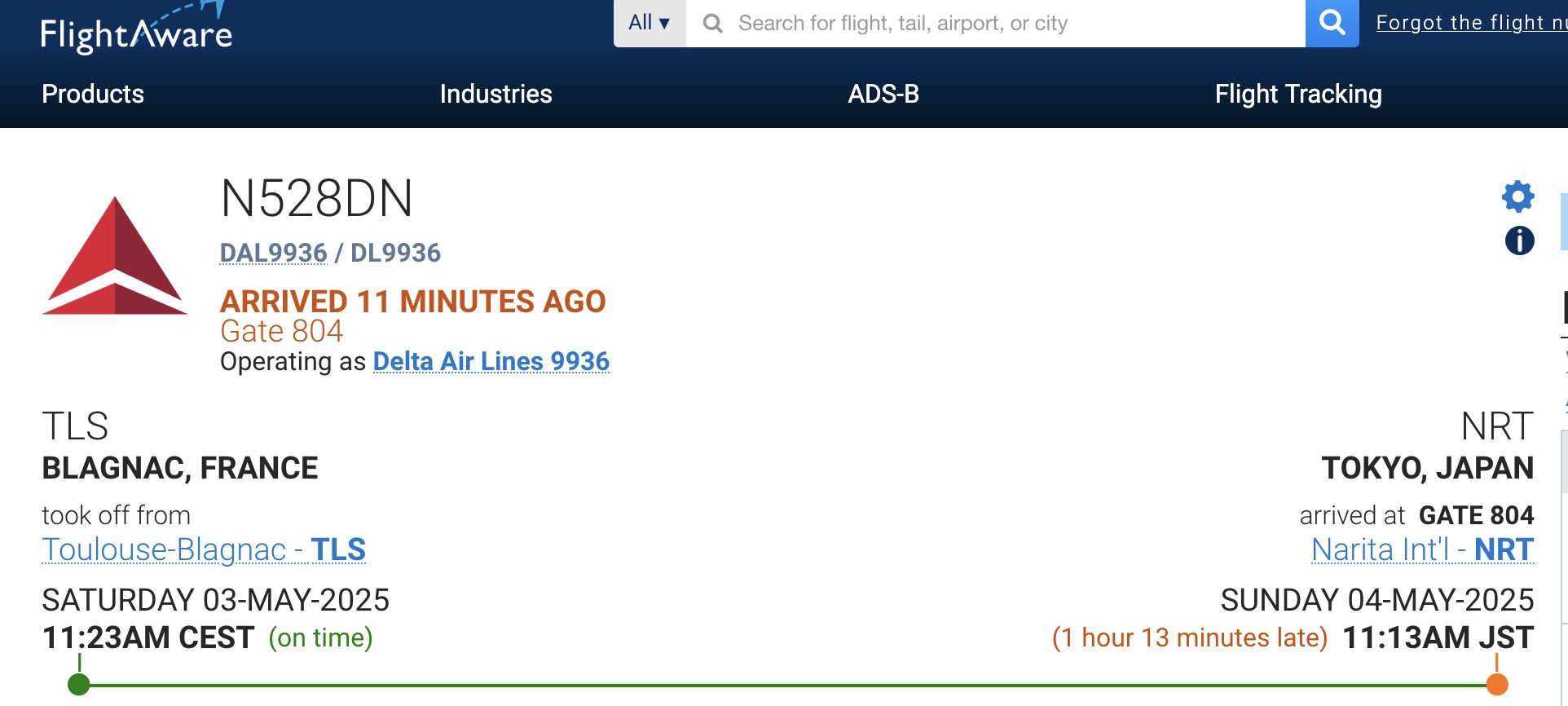Open the Delta Air Lines 9936 link
The width and height of the screenshot is (1568, 706).
coord(491,361)
